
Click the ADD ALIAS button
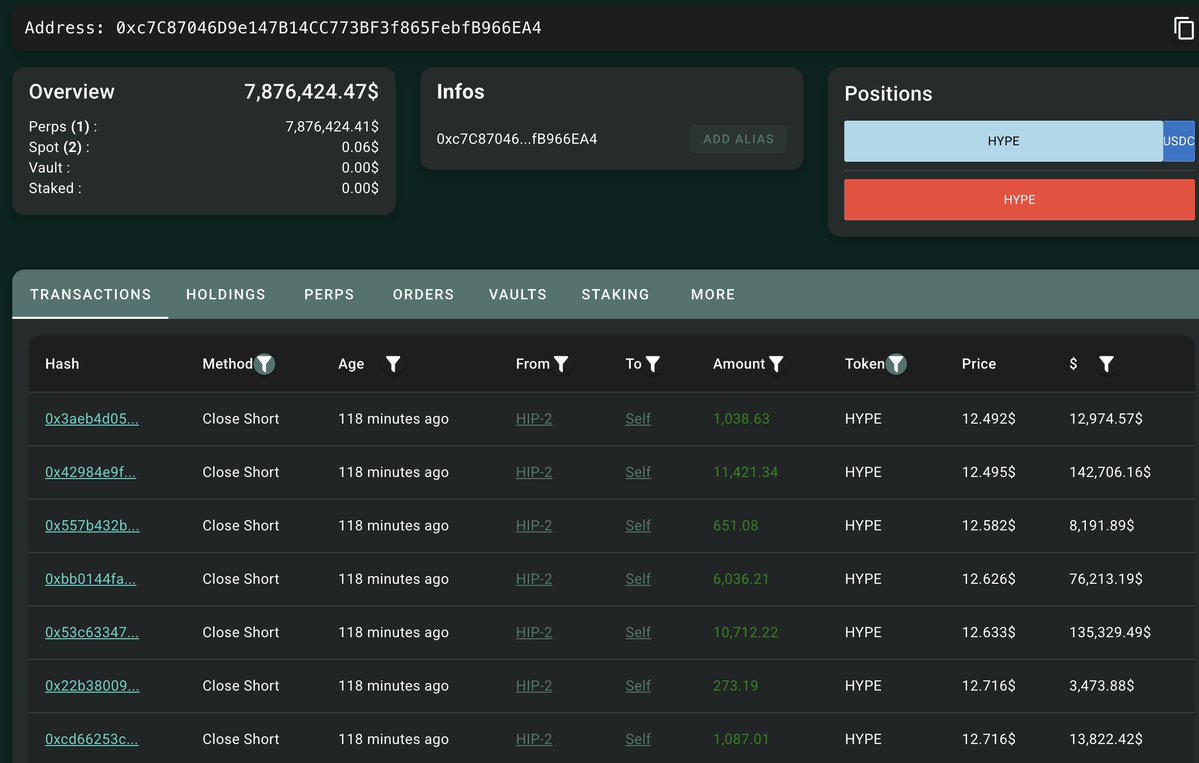(738, 139)
